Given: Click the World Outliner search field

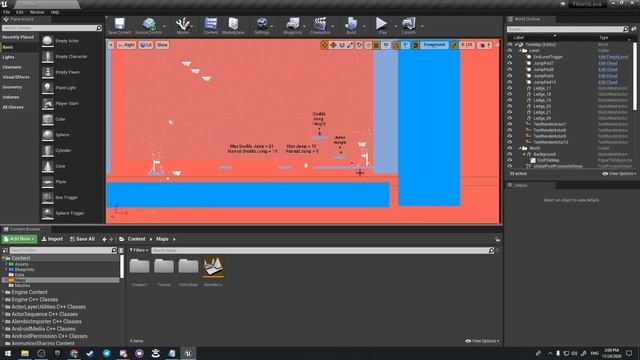Looking at the screenshot, I should coord(565,29).
